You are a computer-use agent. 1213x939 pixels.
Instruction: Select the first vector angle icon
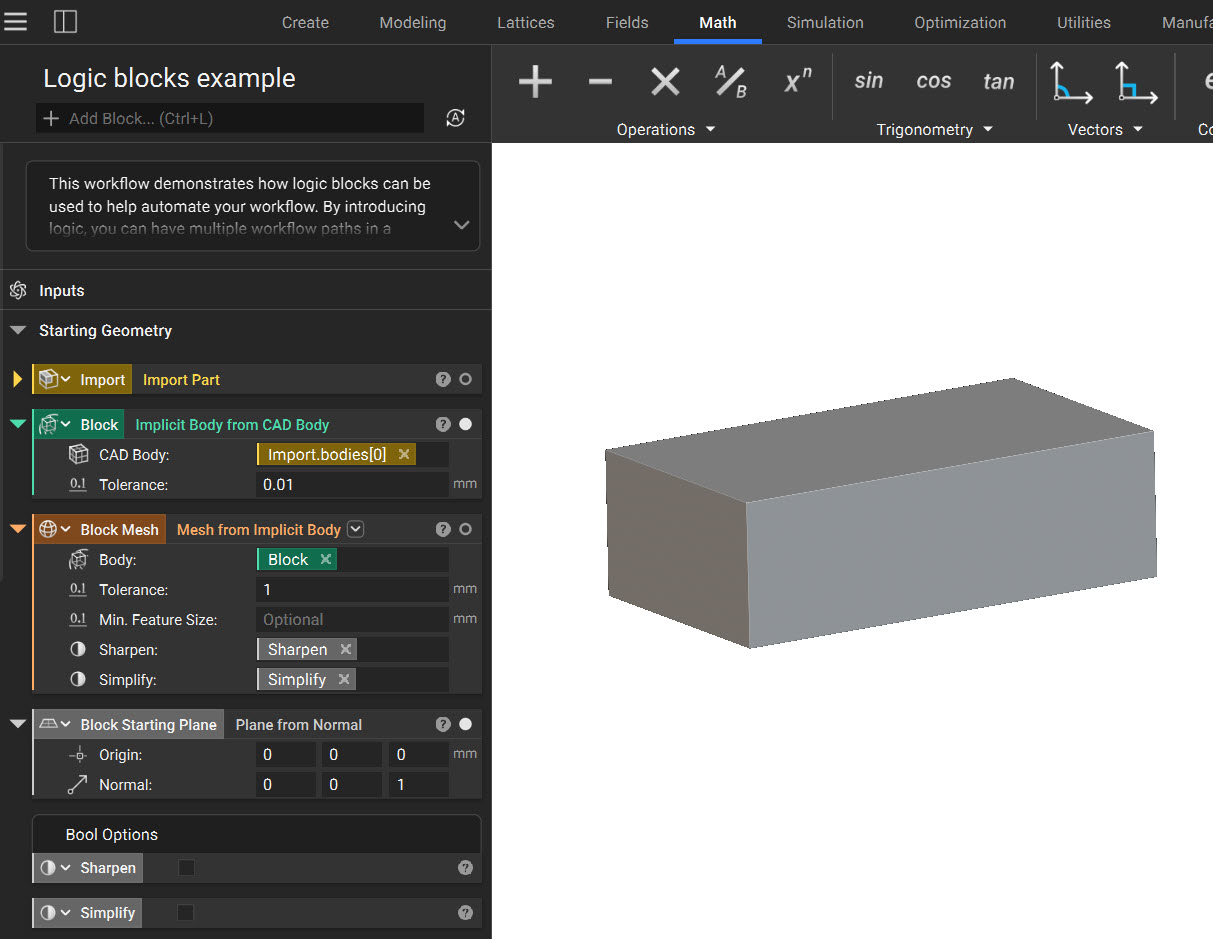pos(1072,82)
